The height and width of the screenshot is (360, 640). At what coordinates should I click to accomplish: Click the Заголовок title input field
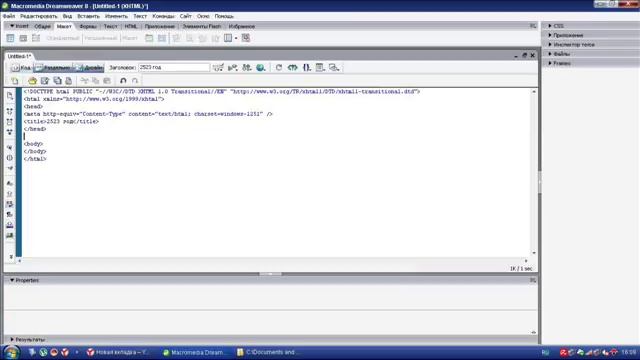click(174, 67)
